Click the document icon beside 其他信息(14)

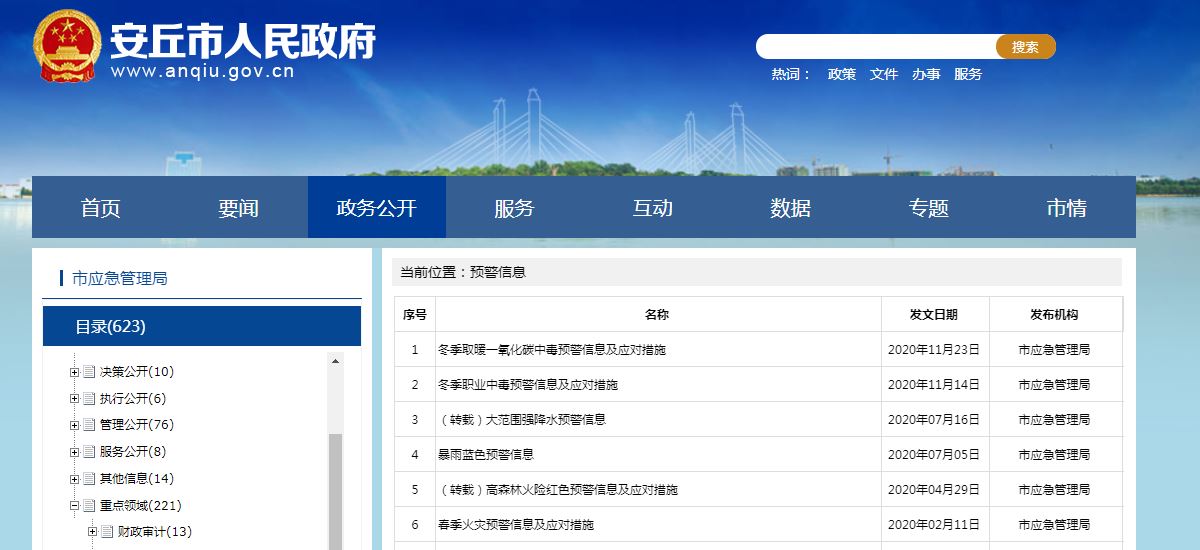point(89,479)
